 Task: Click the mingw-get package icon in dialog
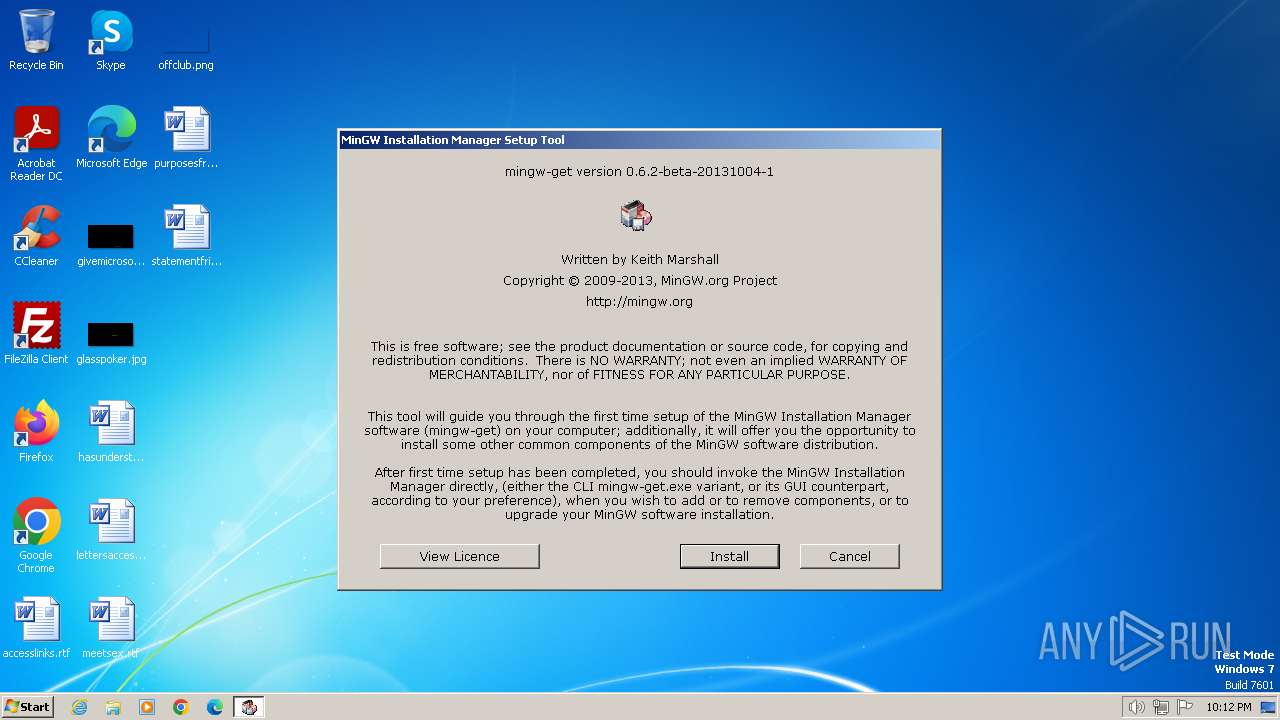[x=636, y=215]
